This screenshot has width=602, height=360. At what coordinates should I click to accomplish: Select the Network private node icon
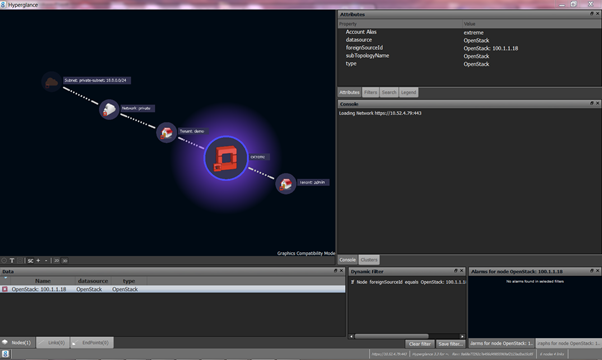[x=109, y=109]
